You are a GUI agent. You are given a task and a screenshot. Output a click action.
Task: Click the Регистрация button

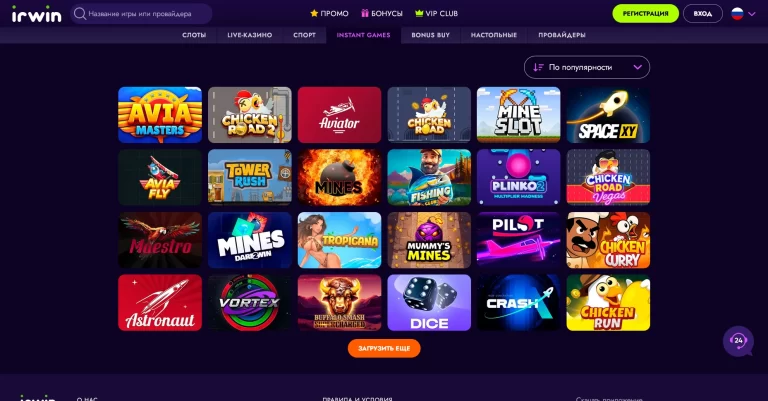pyautogui.click(x=646, y=14)
